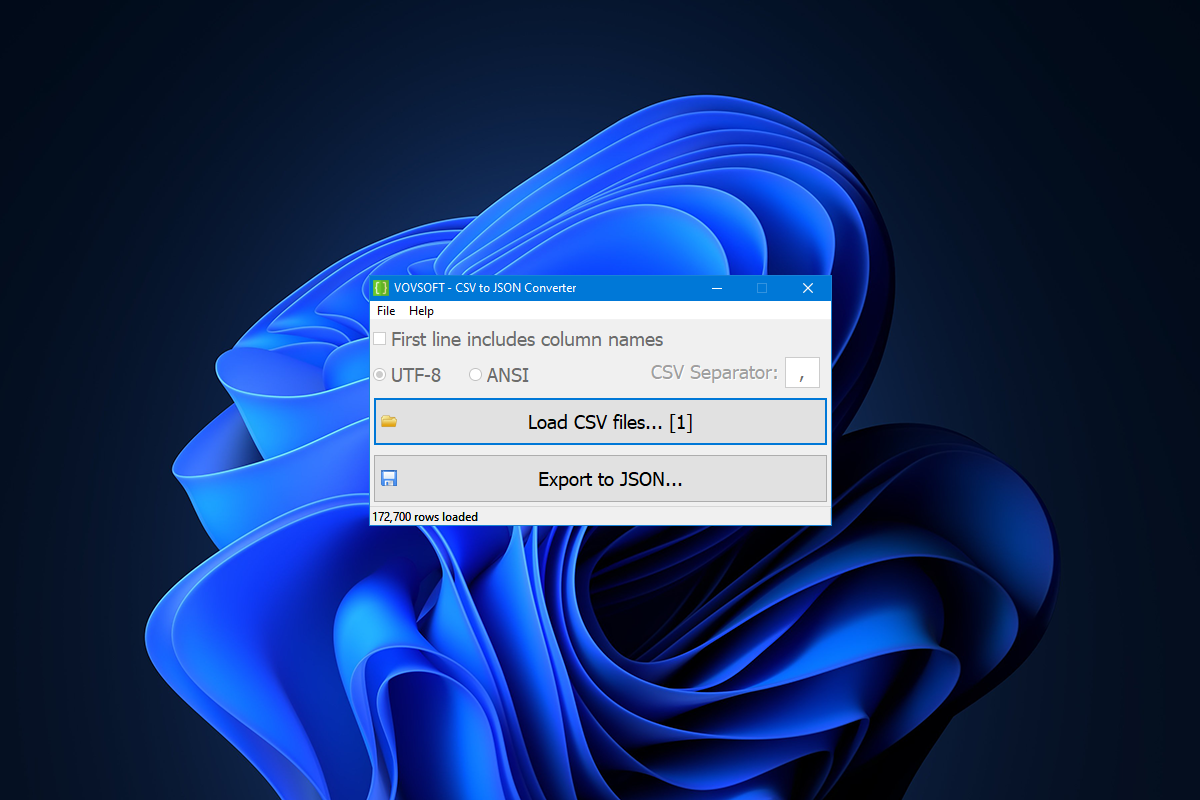Select the ANSI encoding option

pyautogui.click(x=475, y=374)
